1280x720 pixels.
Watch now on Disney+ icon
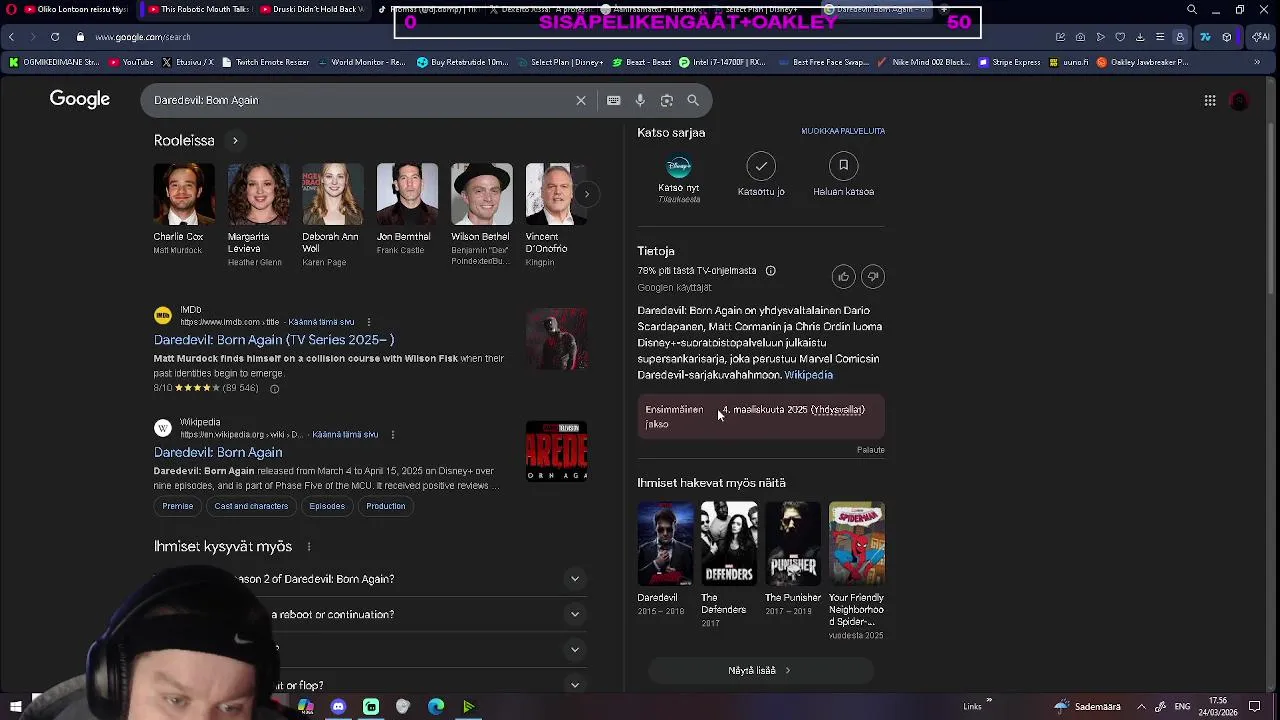coord(678,167)
